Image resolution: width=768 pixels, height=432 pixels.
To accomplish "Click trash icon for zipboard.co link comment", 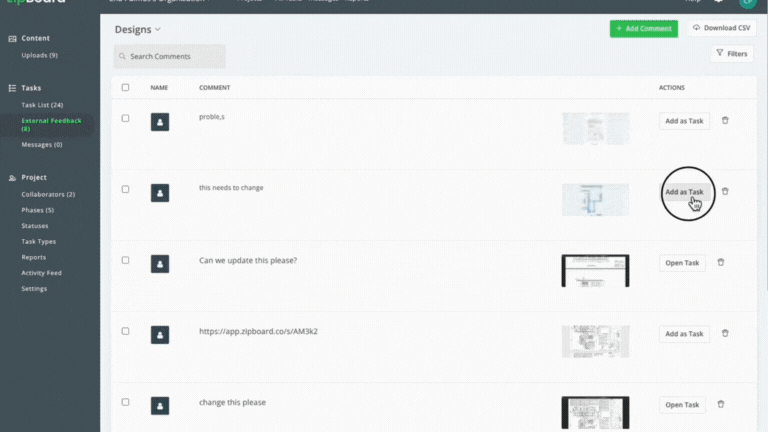I will [725, 334].
